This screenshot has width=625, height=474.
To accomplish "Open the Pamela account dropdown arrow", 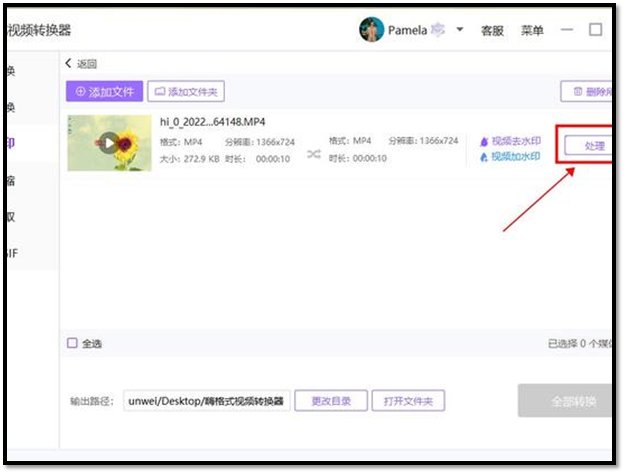I will 460,29.
